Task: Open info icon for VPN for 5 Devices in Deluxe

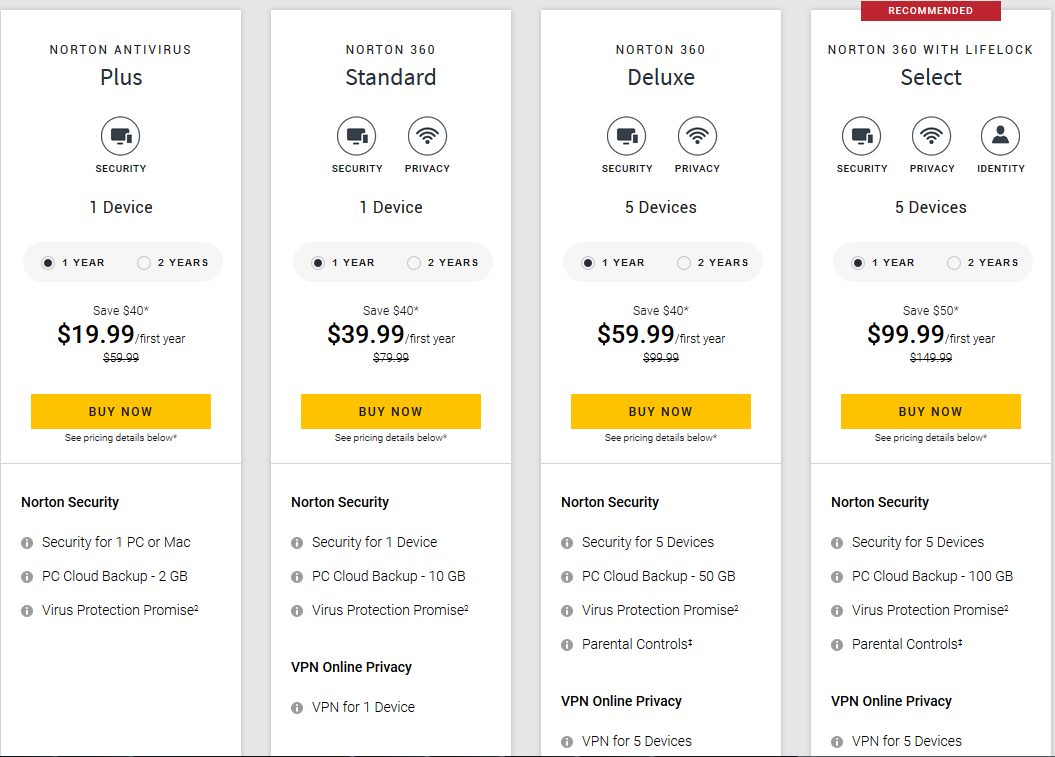Action: pos(567,742)
